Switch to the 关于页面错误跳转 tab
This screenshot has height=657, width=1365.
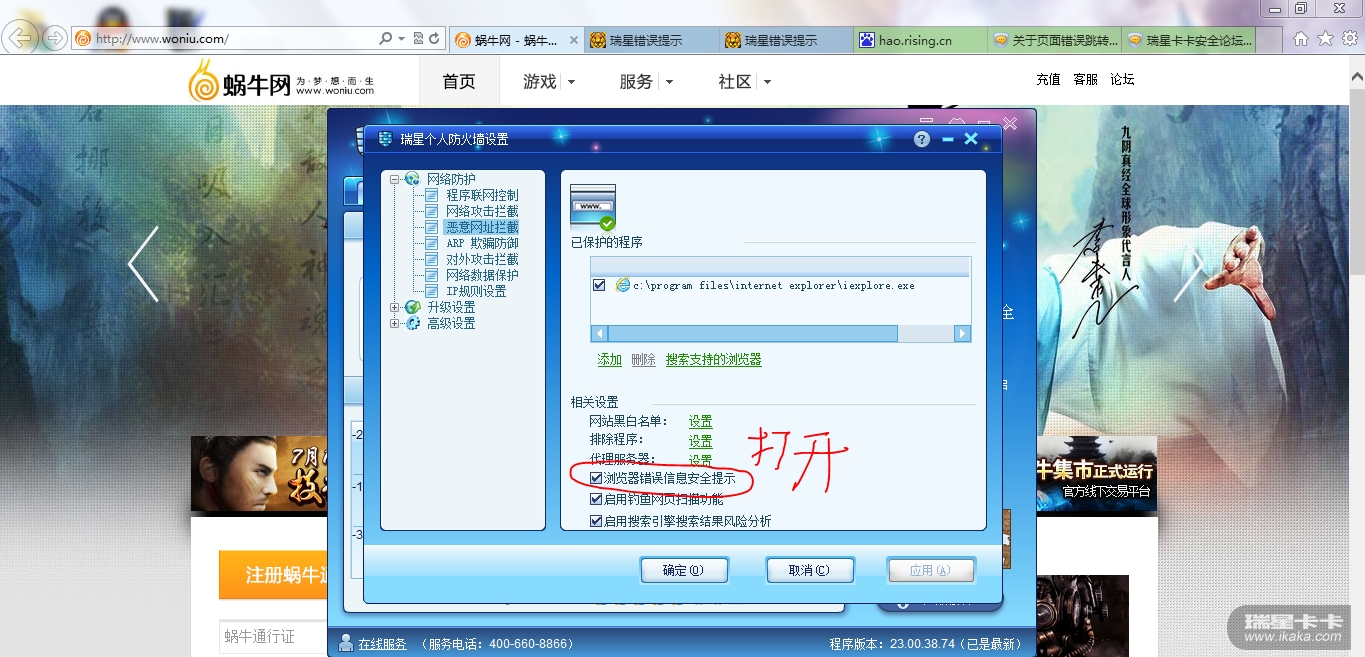point(1052,40)
